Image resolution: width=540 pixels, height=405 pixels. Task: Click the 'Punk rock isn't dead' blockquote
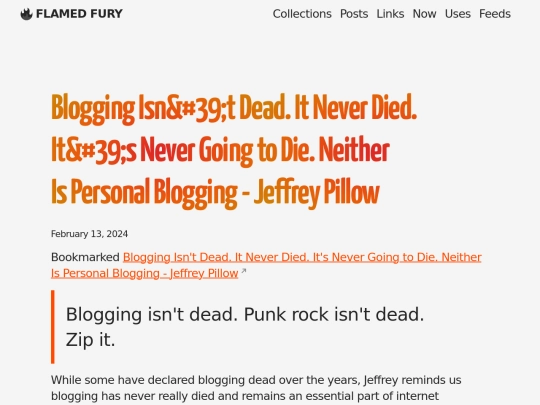coord(245,327)
